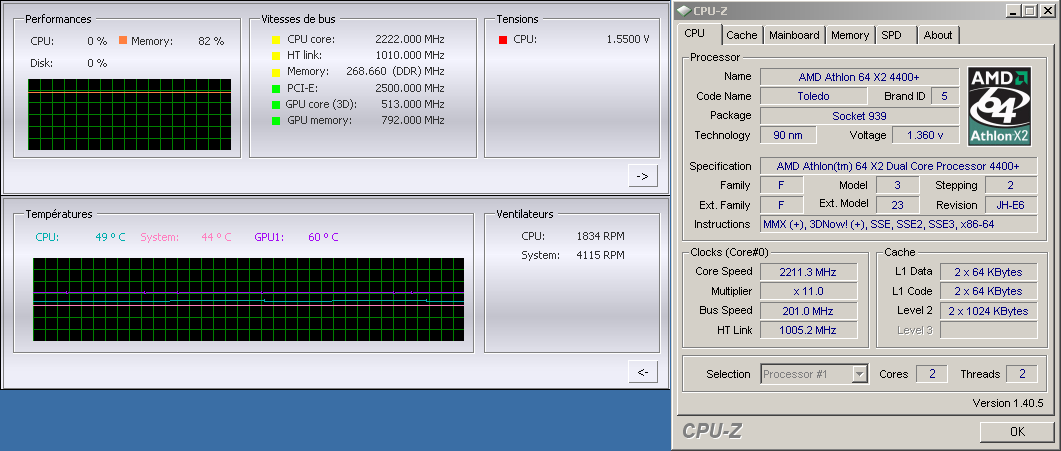Click the left arrow '<-' button
Viewport: 1061px width, 451px height.
coord(643,371)
